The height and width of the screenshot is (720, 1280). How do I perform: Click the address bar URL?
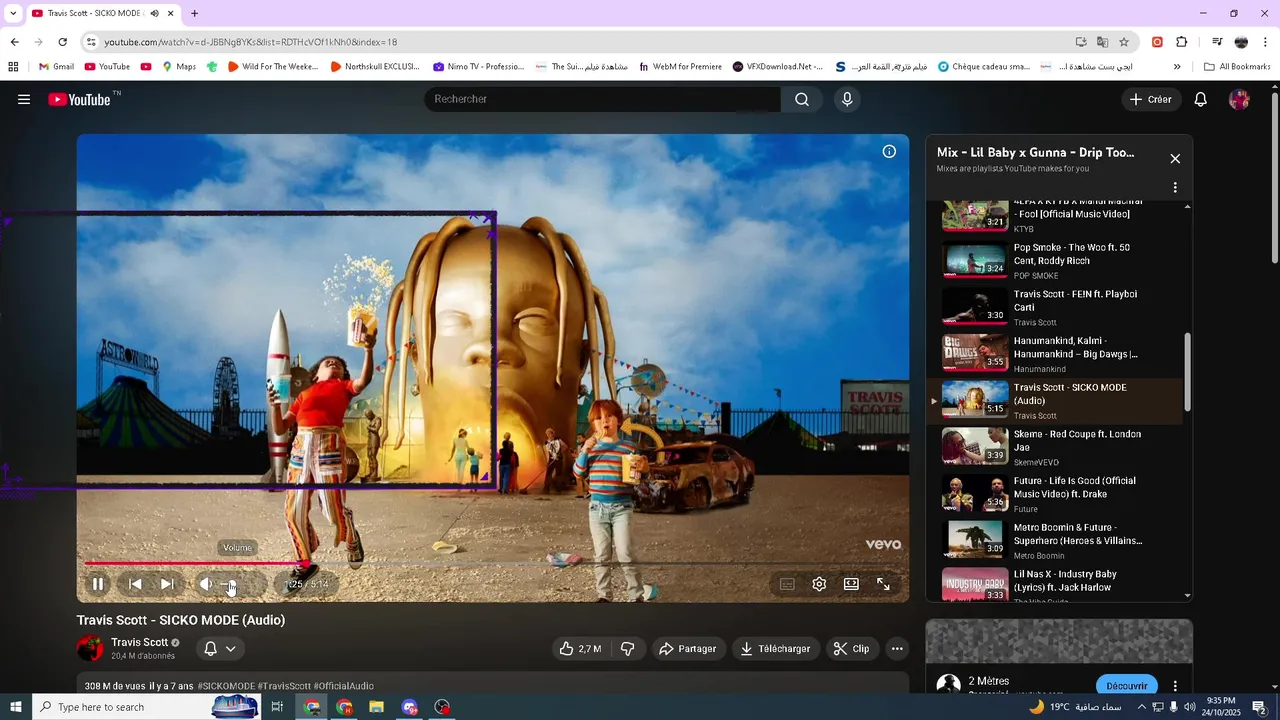pyautogui.click(x=251, y=42)
